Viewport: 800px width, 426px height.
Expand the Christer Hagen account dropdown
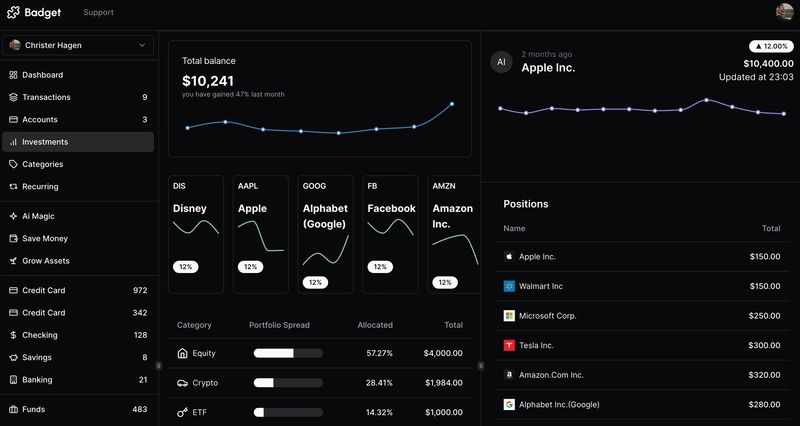click(78, 45)
